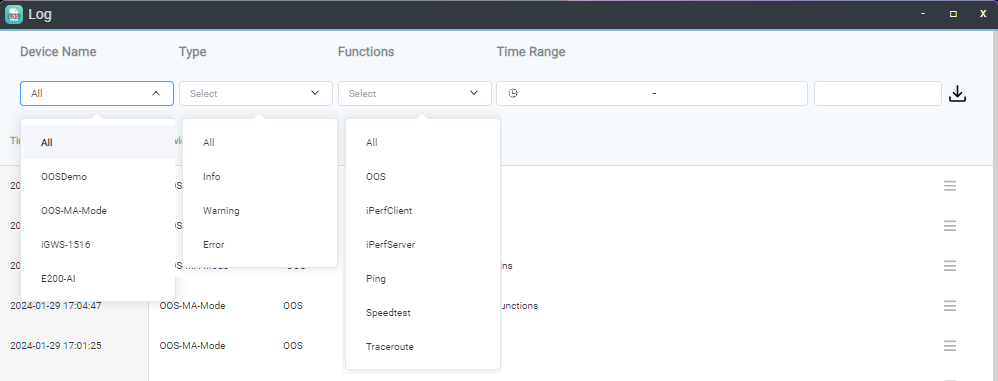Image resolution: width=998 pixels, height=381 pixels.
Task: Choose iGWS-1516 device option
Action: [98, 244]
